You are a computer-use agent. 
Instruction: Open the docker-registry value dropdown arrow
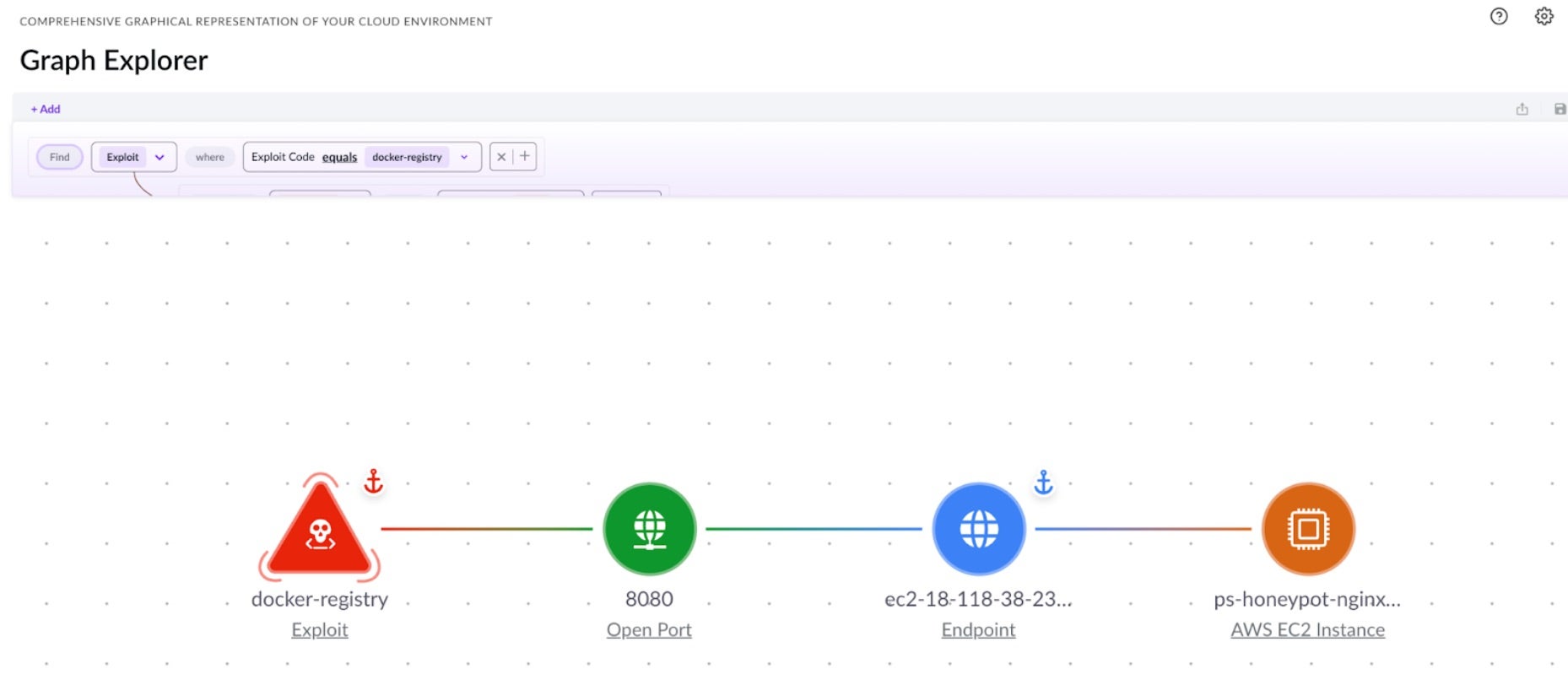click(464, 157)
